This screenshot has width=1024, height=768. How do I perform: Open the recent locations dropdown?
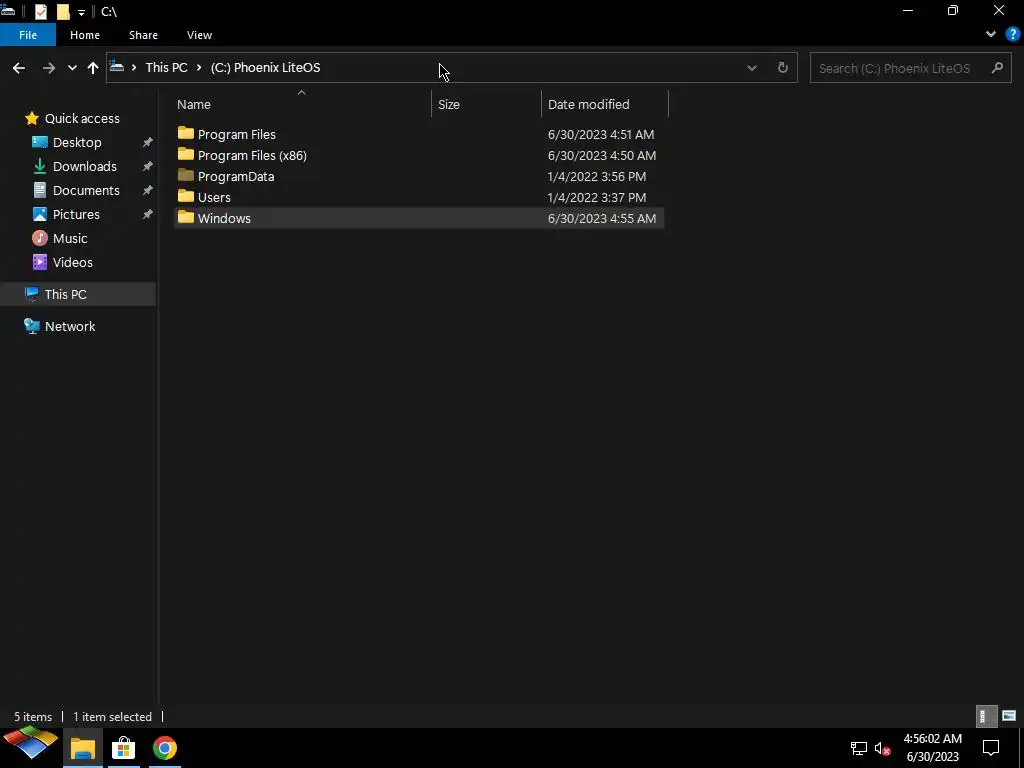pos(72,68)
